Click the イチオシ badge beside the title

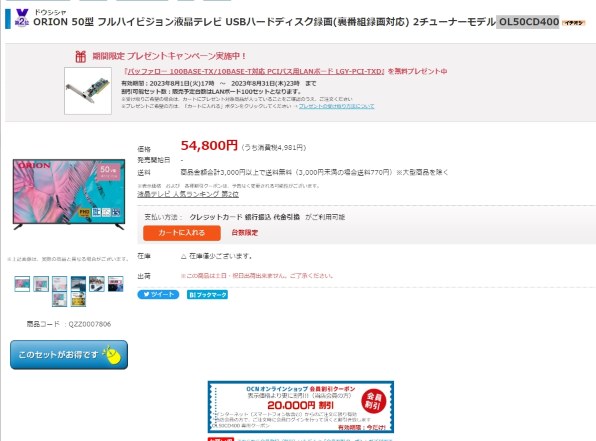574,22
